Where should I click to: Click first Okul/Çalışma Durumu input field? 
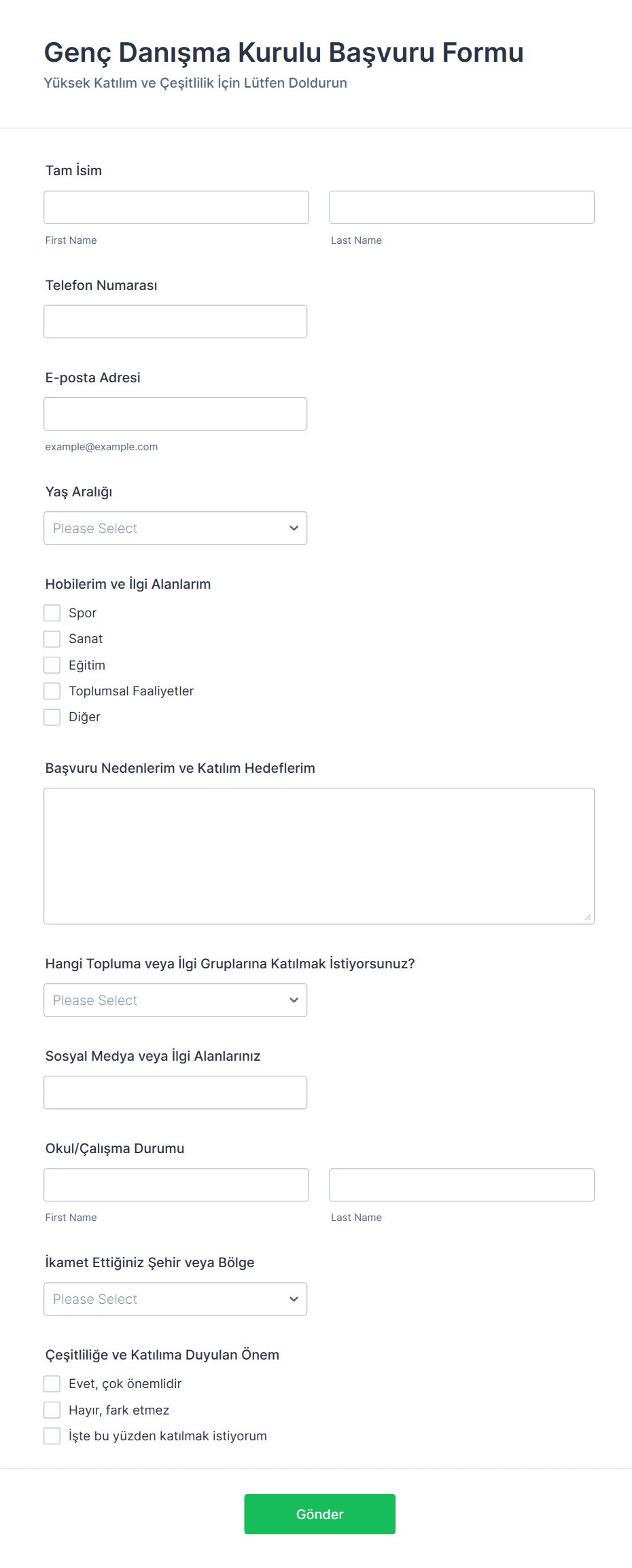[x=176, y=1185]
